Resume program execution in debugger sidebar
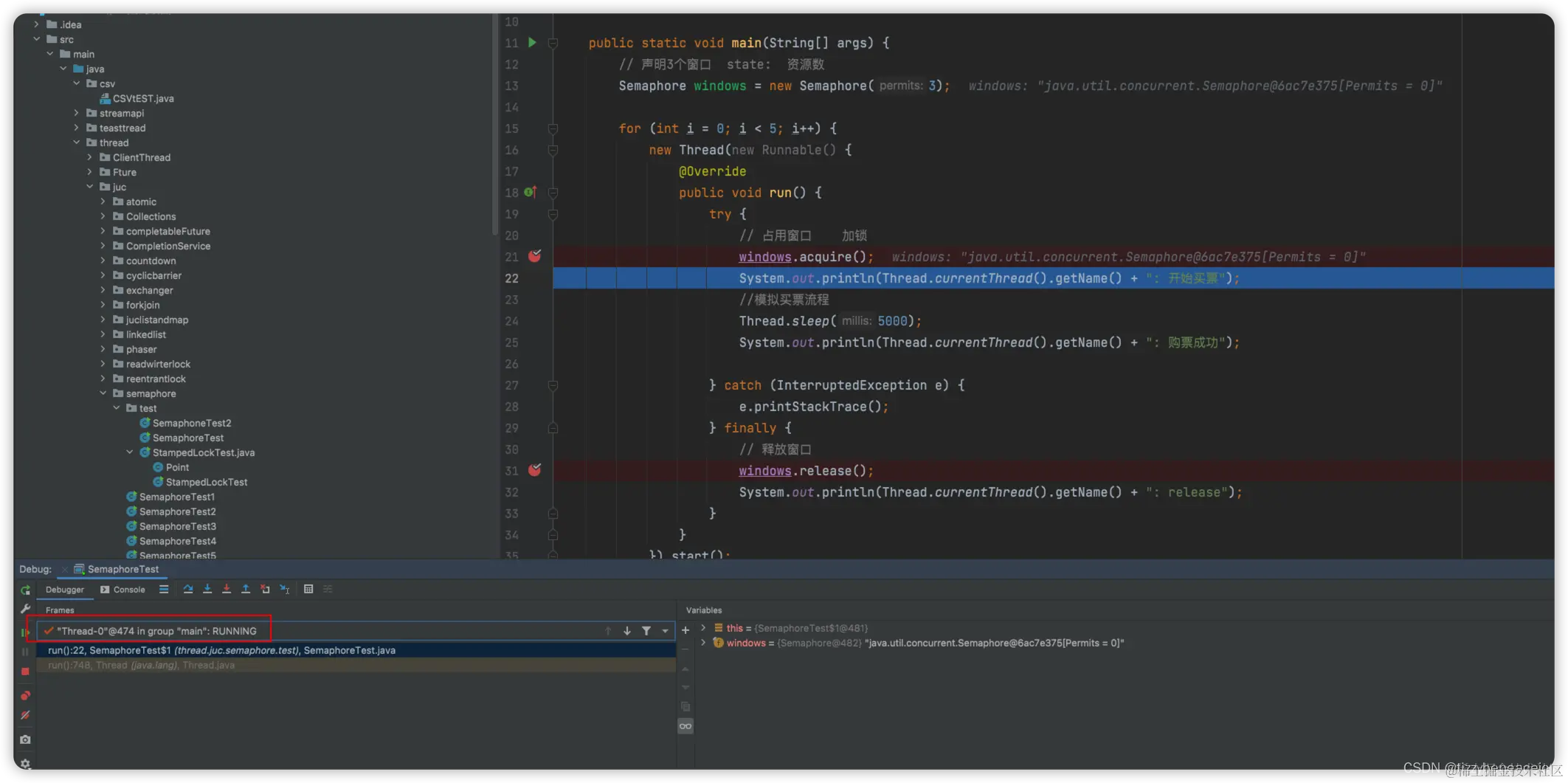This screenshot has width=1568, height=783. [25, 632]
